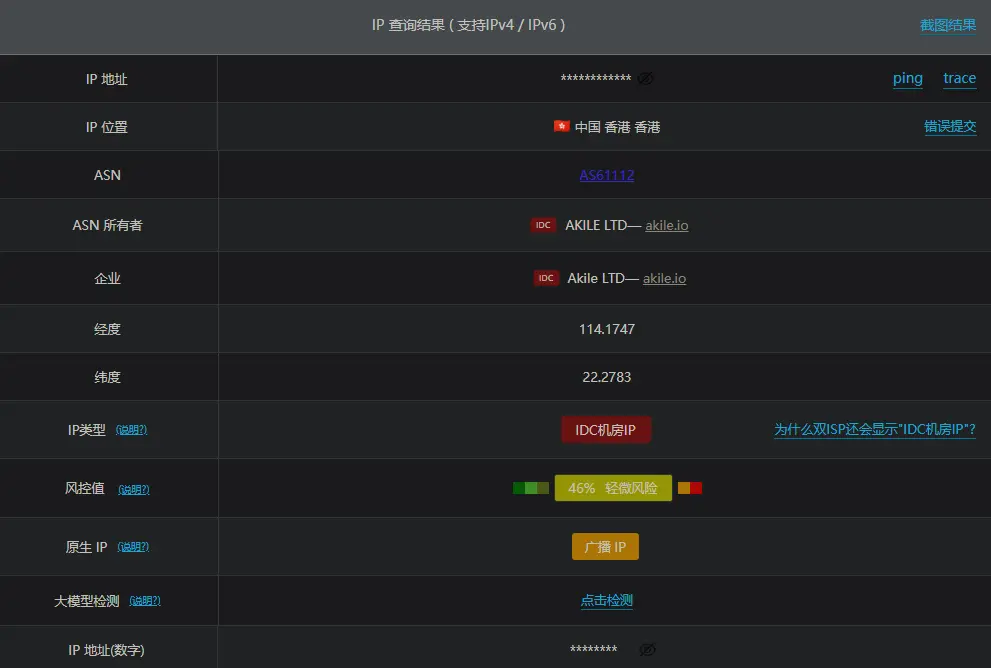The height and width of the screenshot is (668, 991).
Task: Click the green low-risk bar indicator
Action: 530,488
